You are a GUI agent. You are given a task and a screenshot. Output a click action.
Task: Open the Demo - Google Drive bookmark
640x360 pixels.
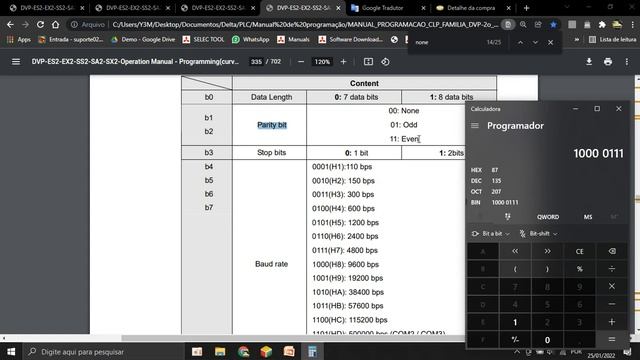pyautogui.click(x=143, y=40)
